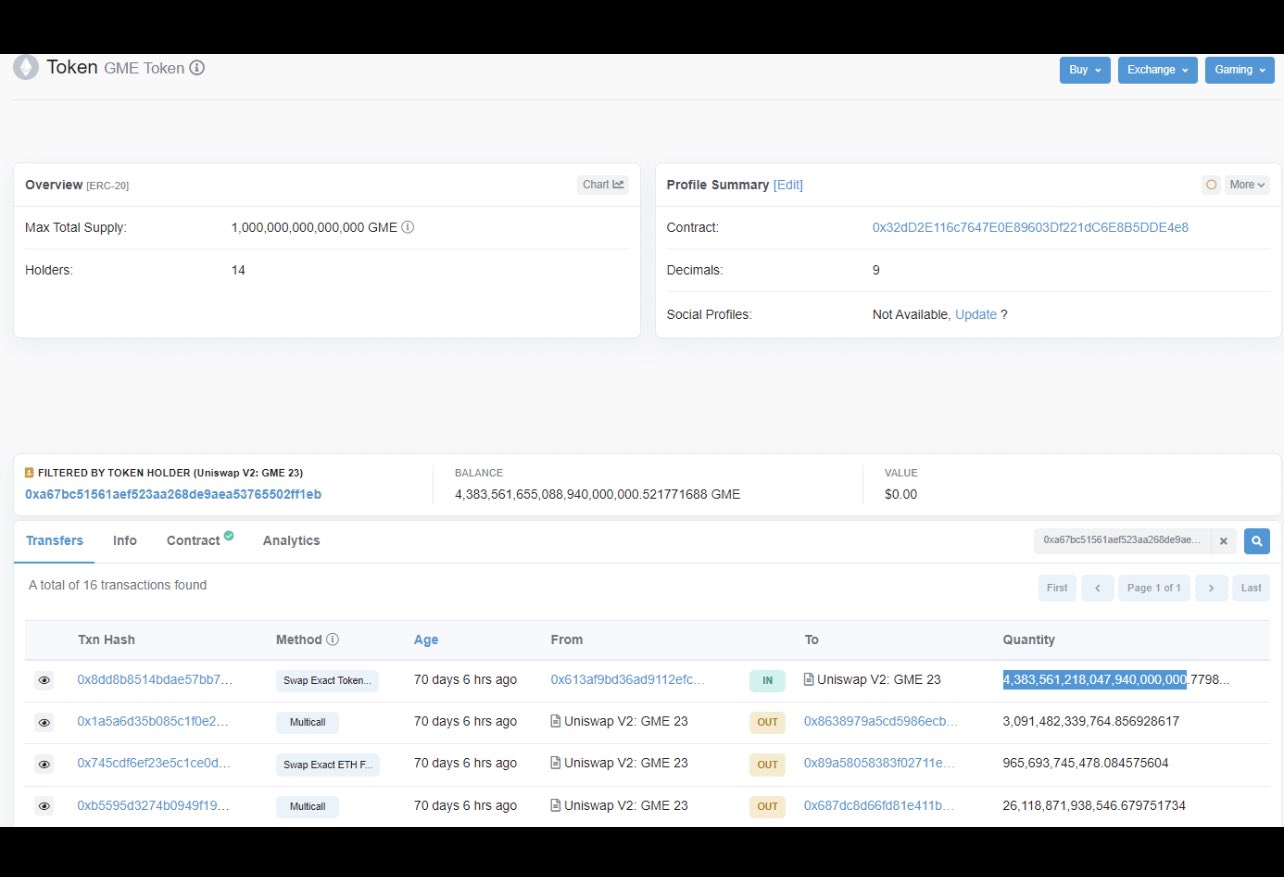This screenshot has height=877, width=1284.
Task: Click the info icon beside GME Token
Action: (x=197, y=68)
